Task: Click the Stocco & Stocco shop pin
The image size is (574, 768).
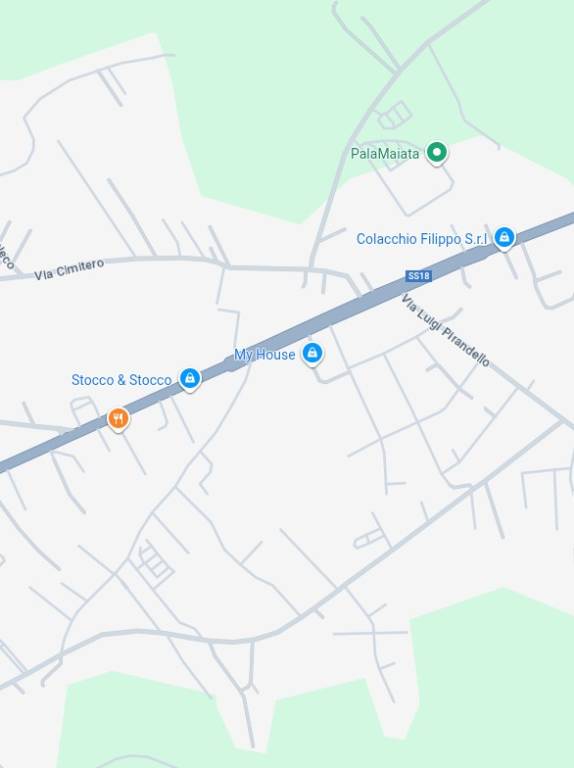Action: point(190,379)
